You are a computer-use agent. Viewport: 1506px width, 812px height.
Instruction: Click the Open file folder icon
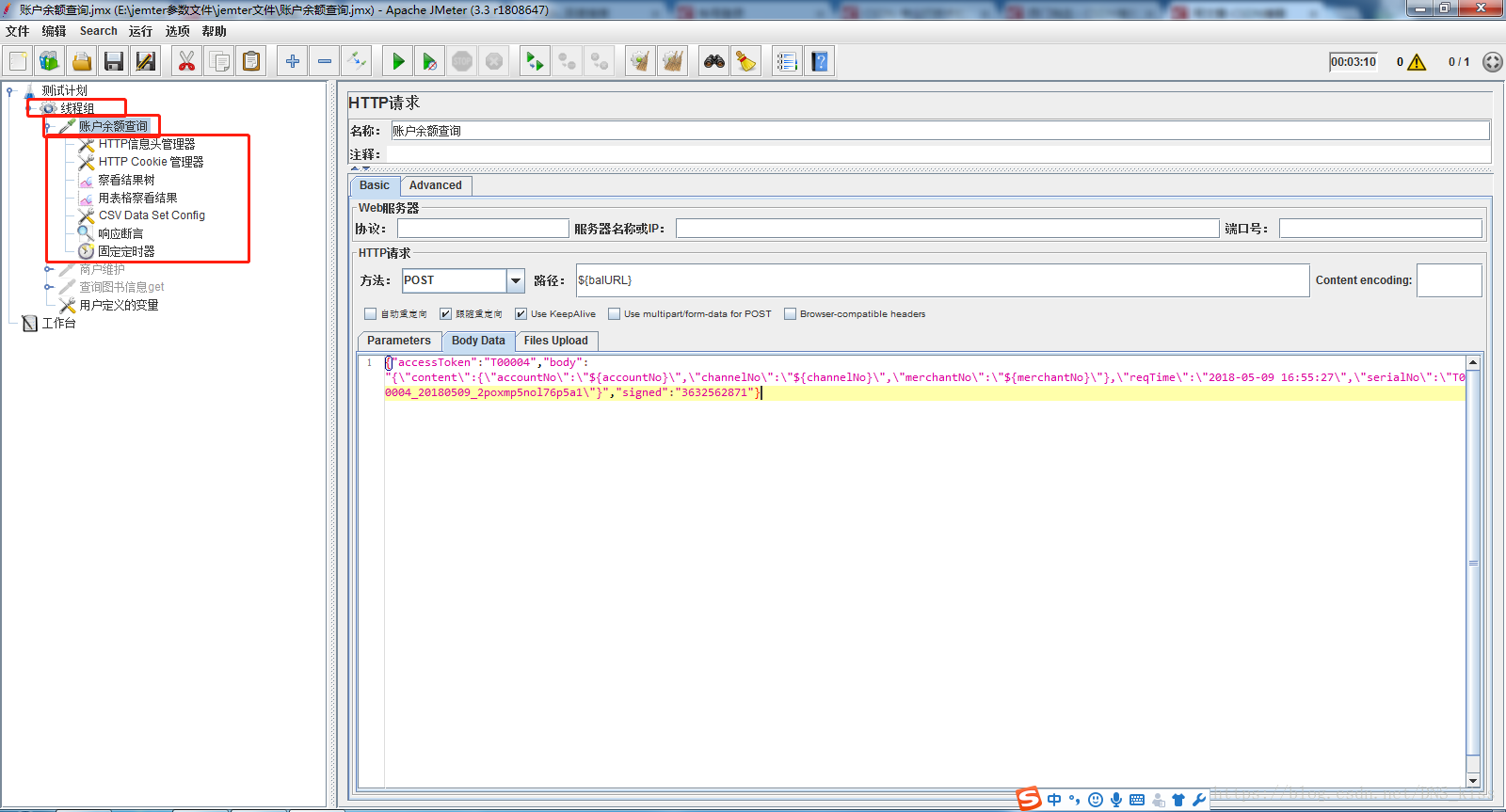82,61
